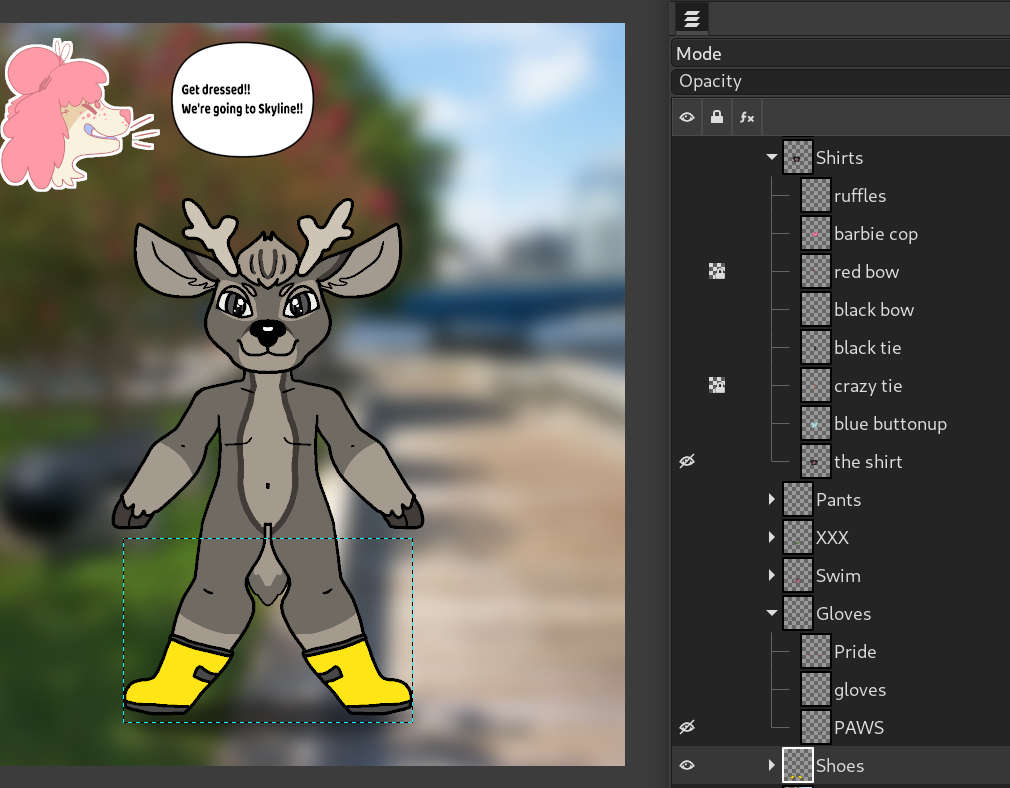Image resolution: width=1010 pixels, height=788 pixels.
Task: Unhide the PAWS layer
Action: (x=687, y=727)
